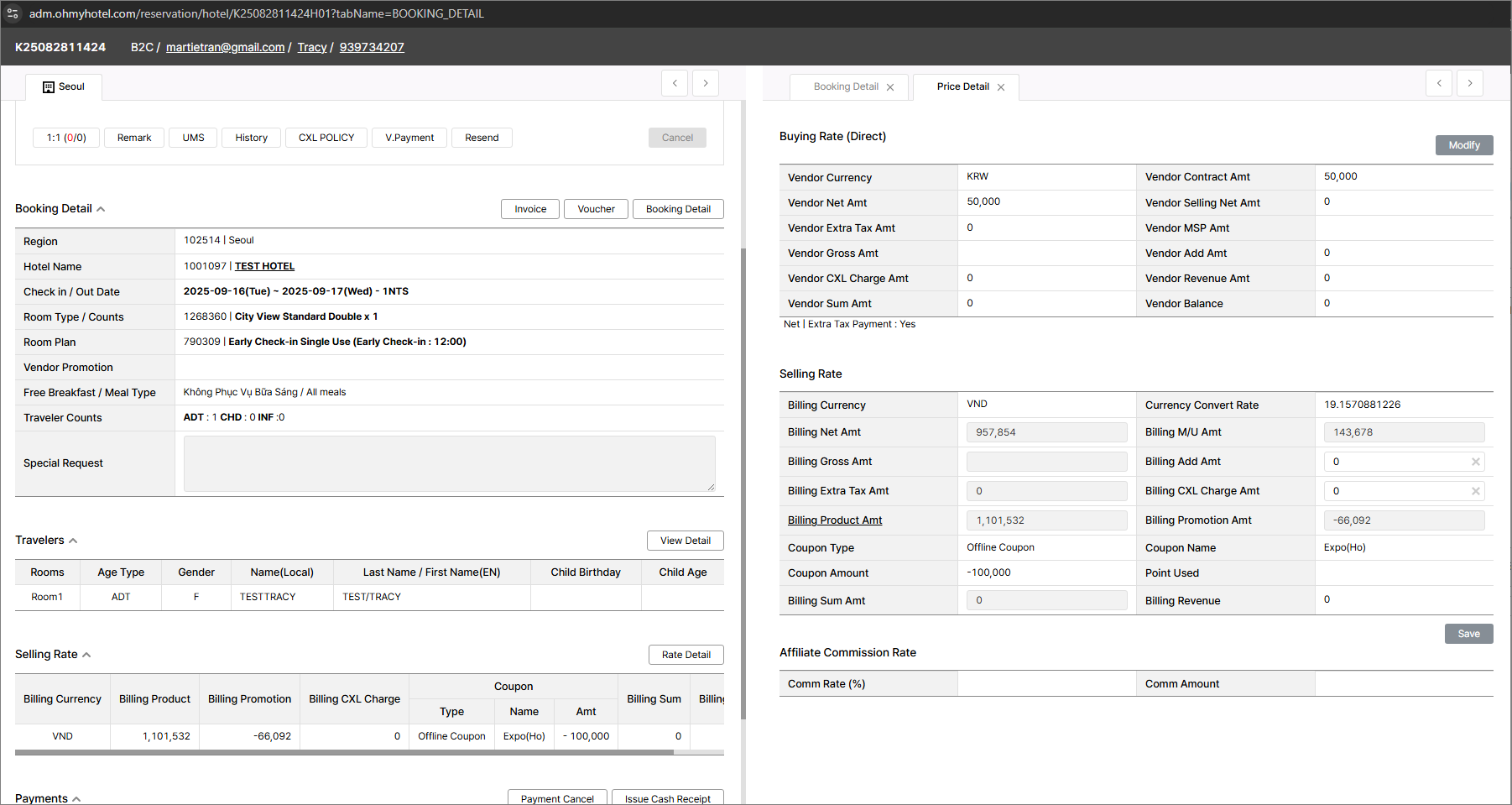
Task: Open the TEST HOTEL link
Action: pos(264,266)
